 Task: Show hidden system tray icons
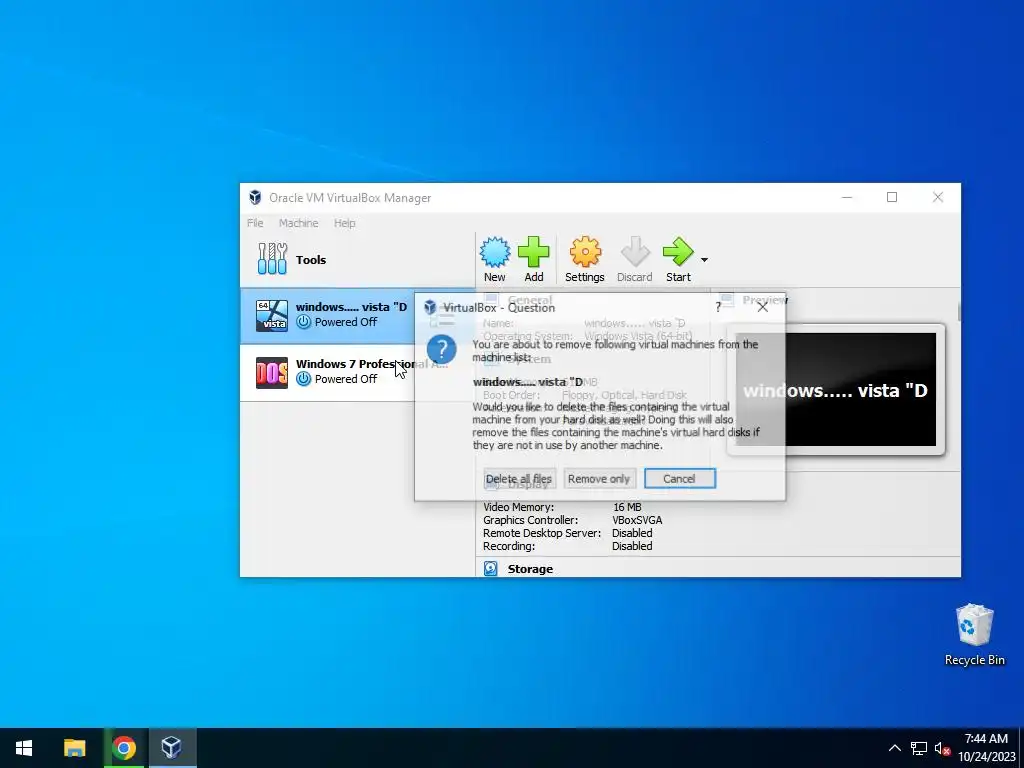point(895,748)
